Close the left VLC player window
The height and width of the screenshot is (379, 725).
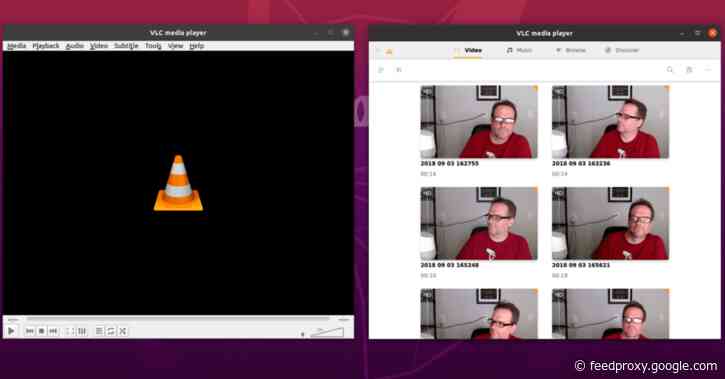[345, 32]
